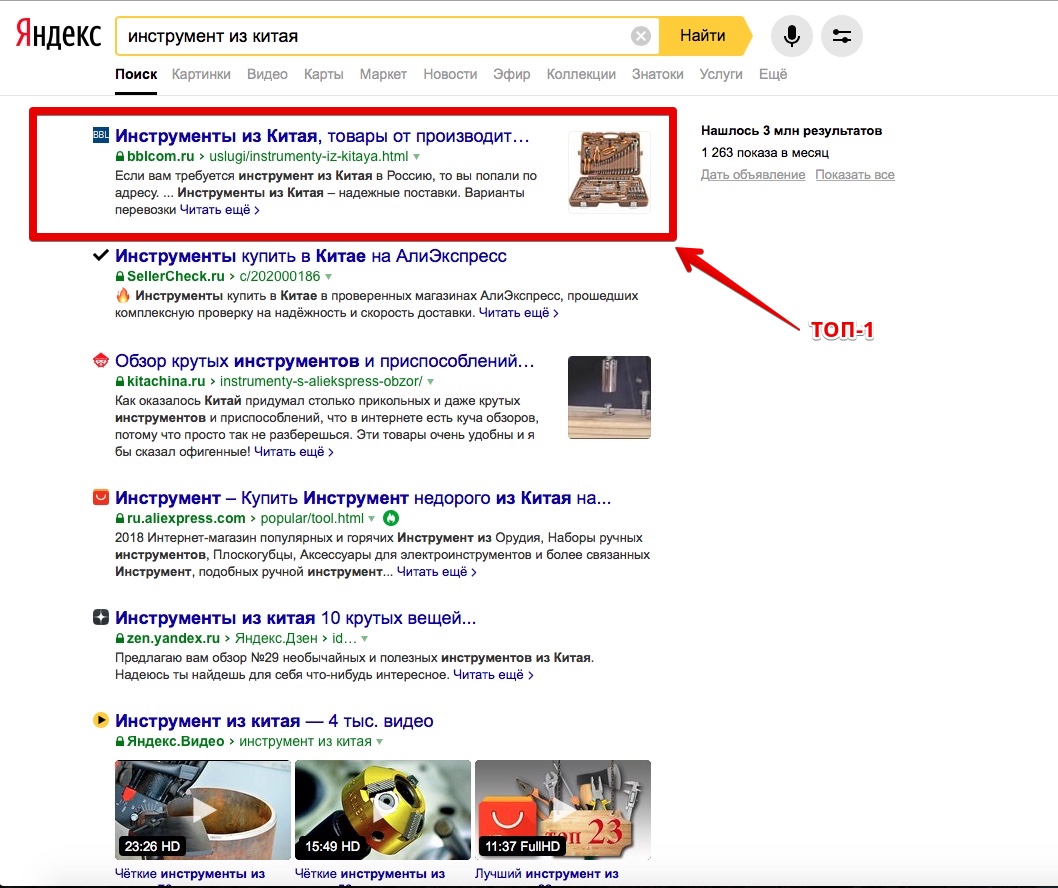
Task: Open Инструмент из китая — 4 тыс. видео
Action: [274, 721]
